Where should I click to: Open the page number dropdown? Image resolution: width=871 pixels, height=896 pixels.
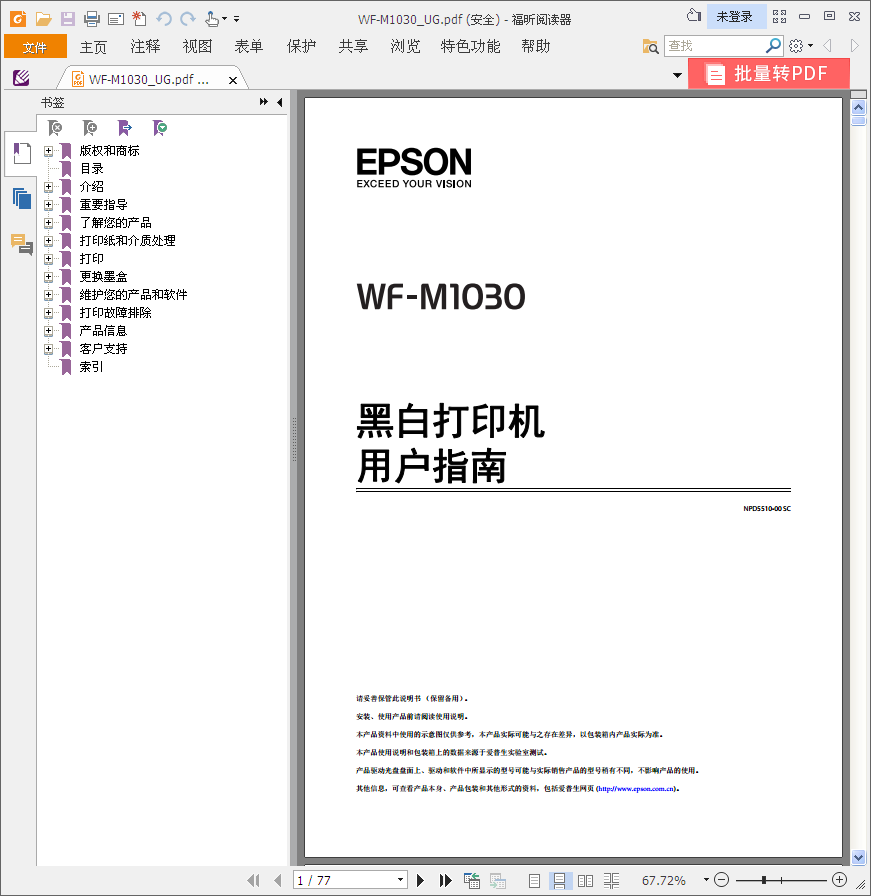401,880
